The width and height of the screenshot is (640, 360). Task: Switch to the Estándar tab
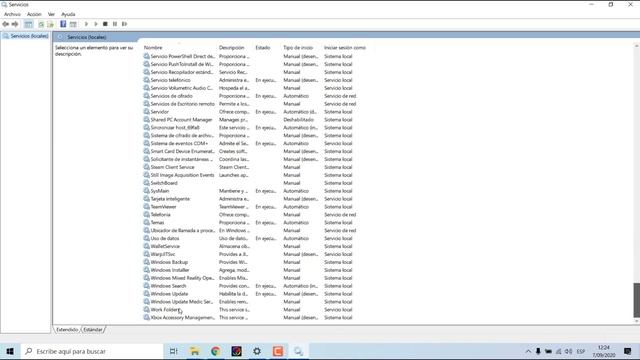pos(93,329)
